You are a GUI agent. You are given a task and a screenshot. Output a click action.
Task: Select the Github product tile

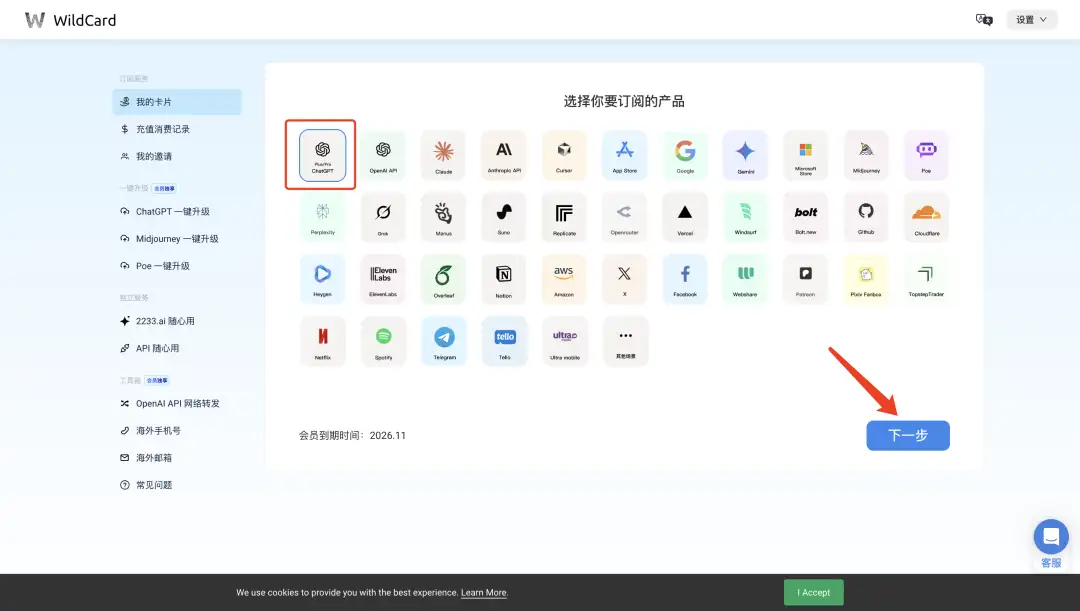point(866,217)
